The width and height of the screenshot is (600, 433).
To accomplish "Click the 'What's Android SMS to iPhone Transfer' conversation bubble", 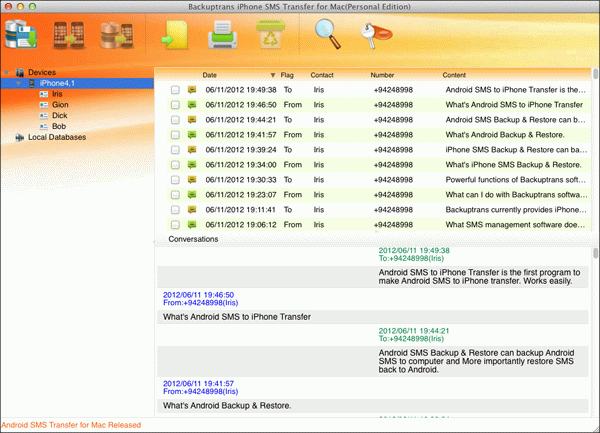I will coord(373,317).
